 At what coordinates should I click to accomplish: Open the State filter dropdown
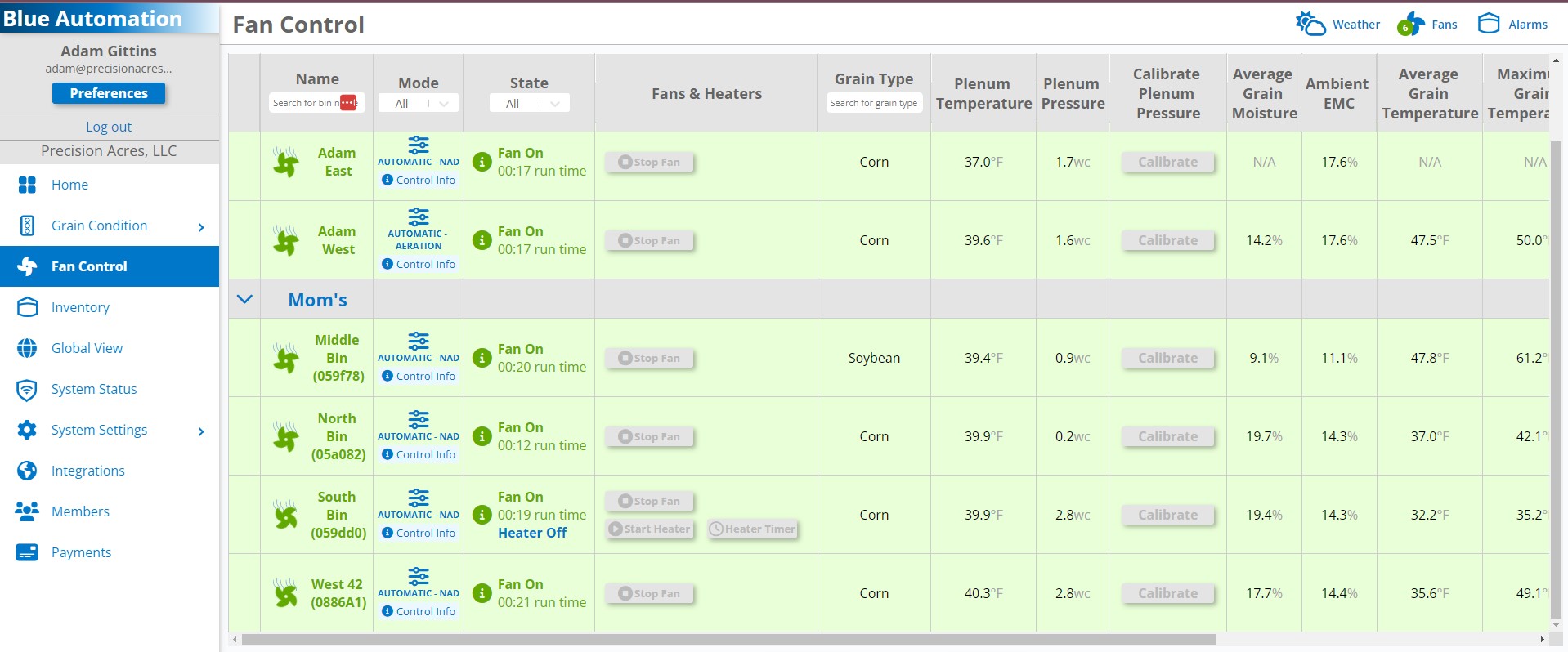529,104
